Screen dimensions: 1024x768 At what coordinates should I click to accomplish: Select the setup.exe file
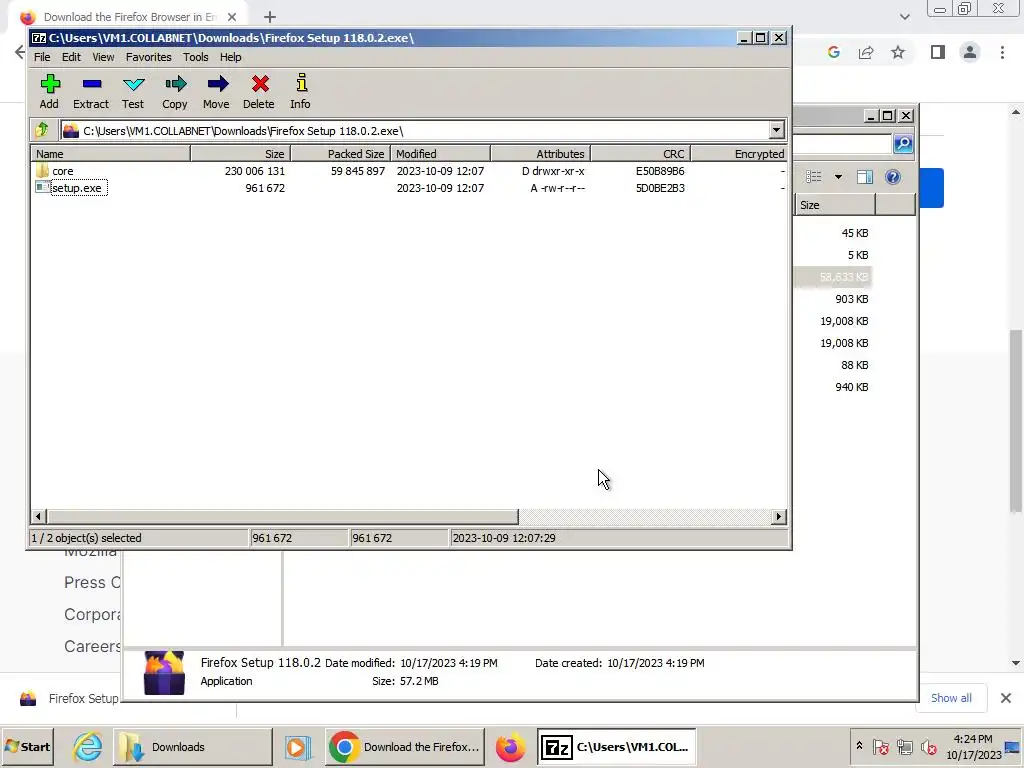coord(76,188)
